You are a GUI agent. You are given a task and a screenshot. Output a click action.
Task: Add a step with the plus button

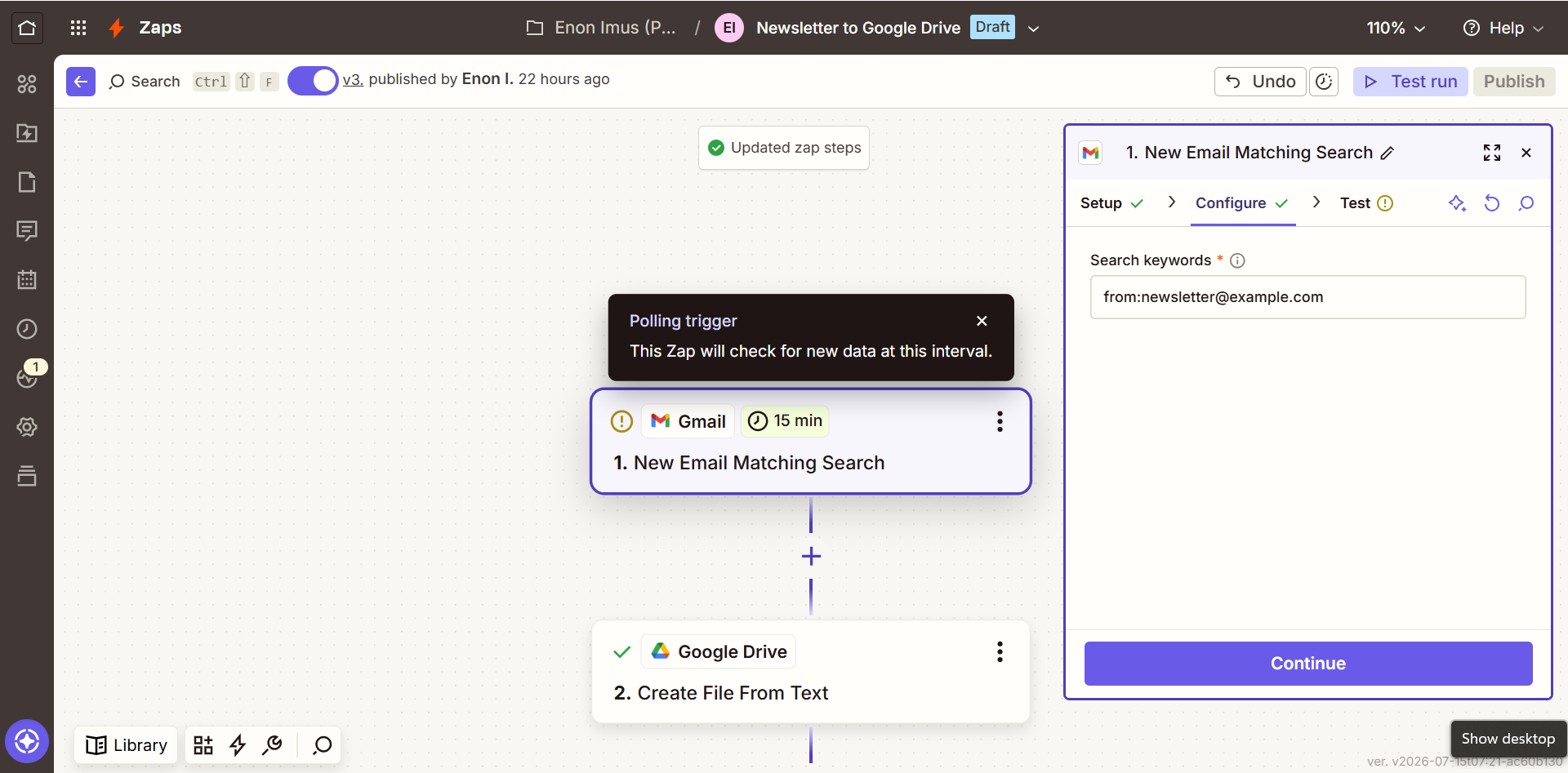pos(811,557)
